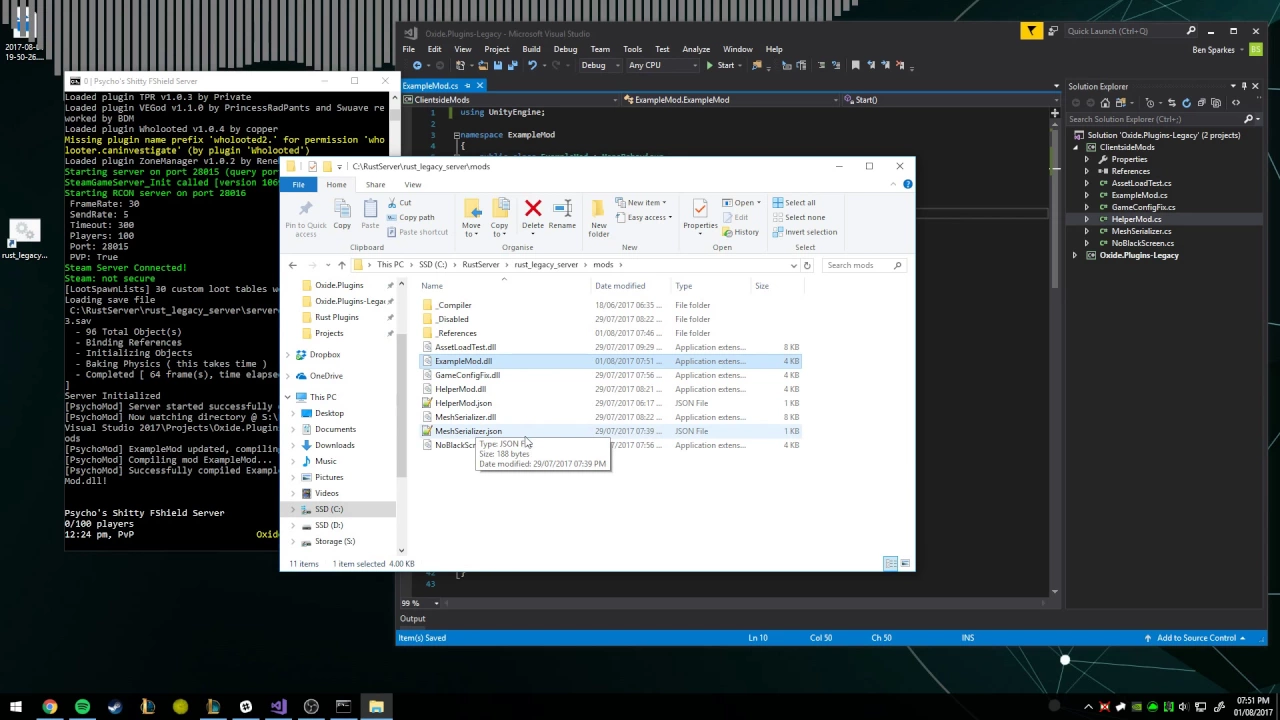Image resolution: width=1280 pixels, height=720 pixels.
Task: Open Tools menu in Visual Studio
Action: tap(632, 49)
